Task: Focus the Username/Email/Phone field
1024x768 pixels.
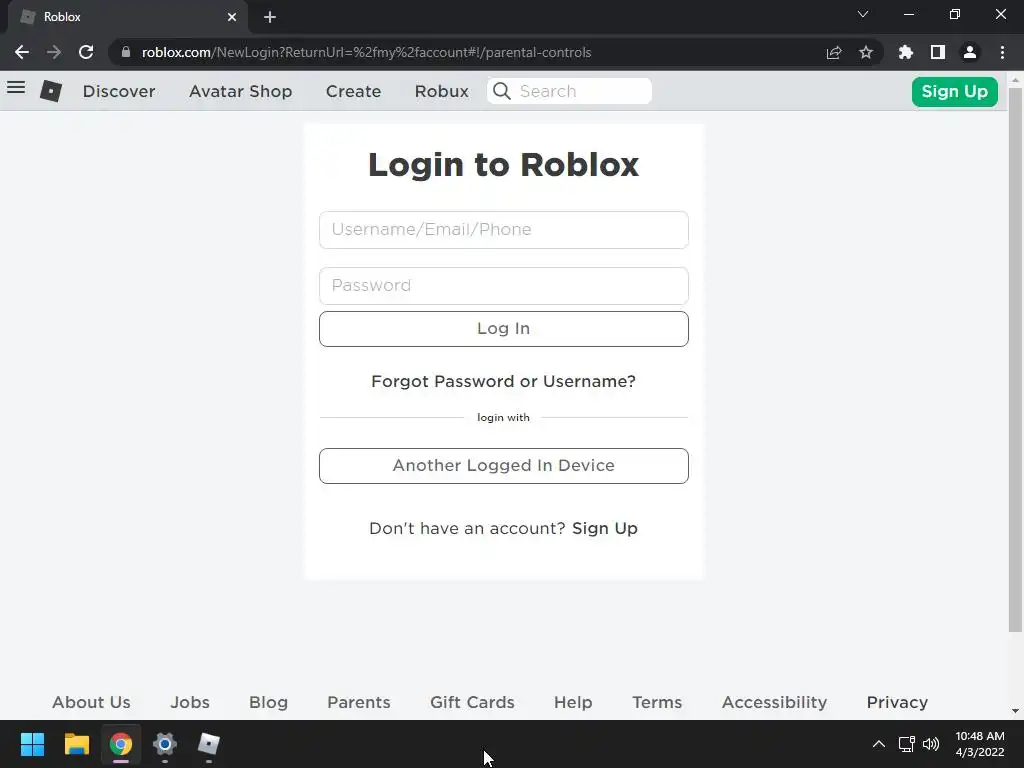Action: 504,230
